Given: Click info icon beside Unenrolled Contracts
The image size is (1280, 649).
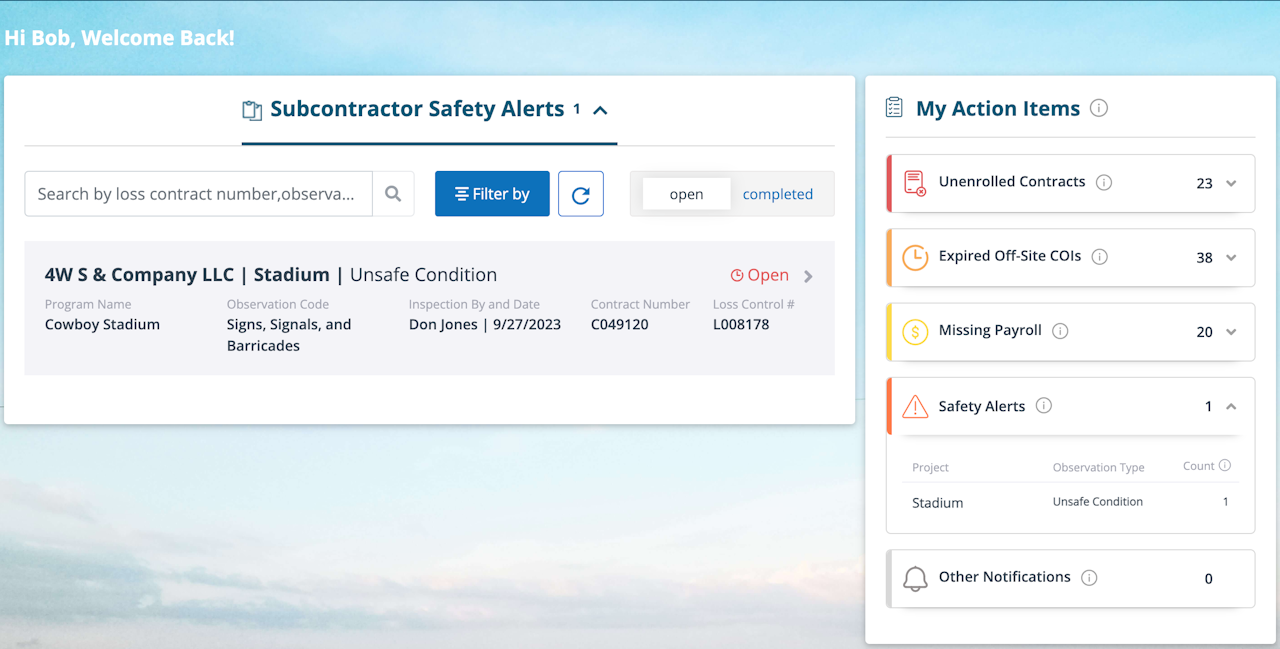Looking at the screenshot, I should pos(1104,182).
